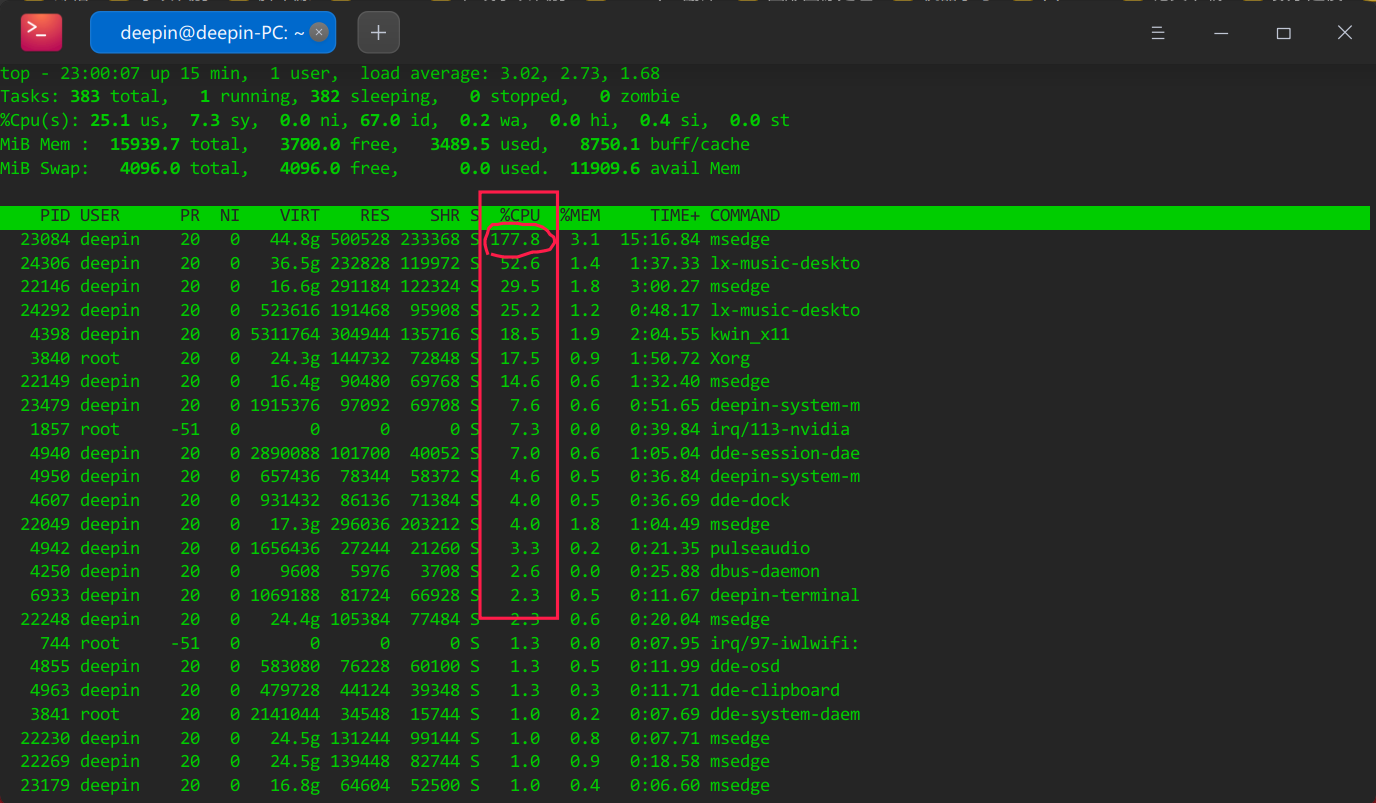The image size is (1376, 803).
Task: Click the dde-dock command name
Action: tap(750, 501)
